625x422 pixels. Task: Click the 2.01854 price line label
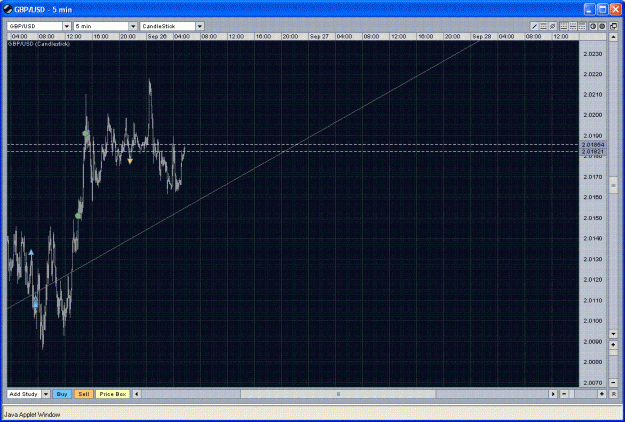[593, 145]
